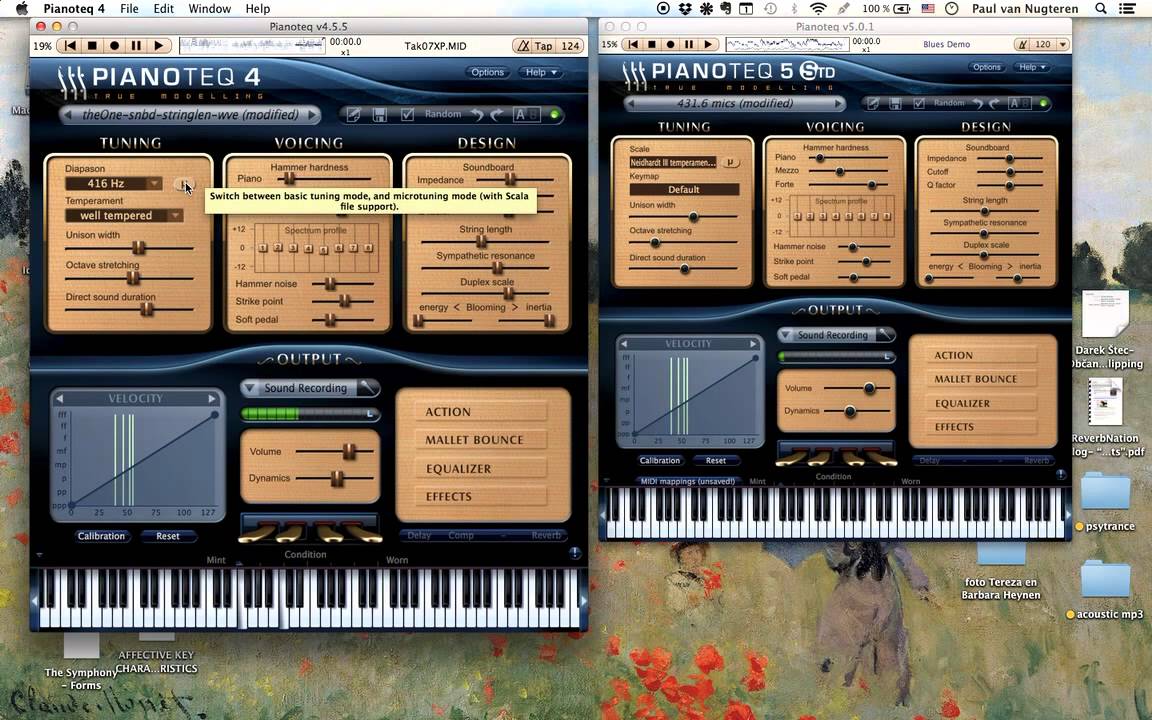Open the Help dropdown in Pianoteq 4
The width and height of the screenshot is (1152, 720).
click(x=541, y=72)
